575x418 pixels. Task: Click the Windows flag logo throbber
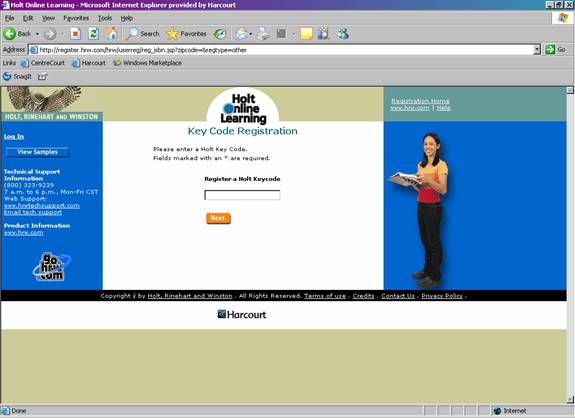point(563,18)
